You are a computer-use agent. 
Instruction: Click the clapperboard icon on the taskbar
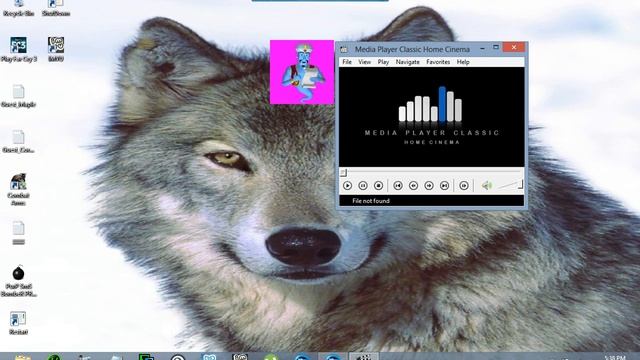click(363, 357)
